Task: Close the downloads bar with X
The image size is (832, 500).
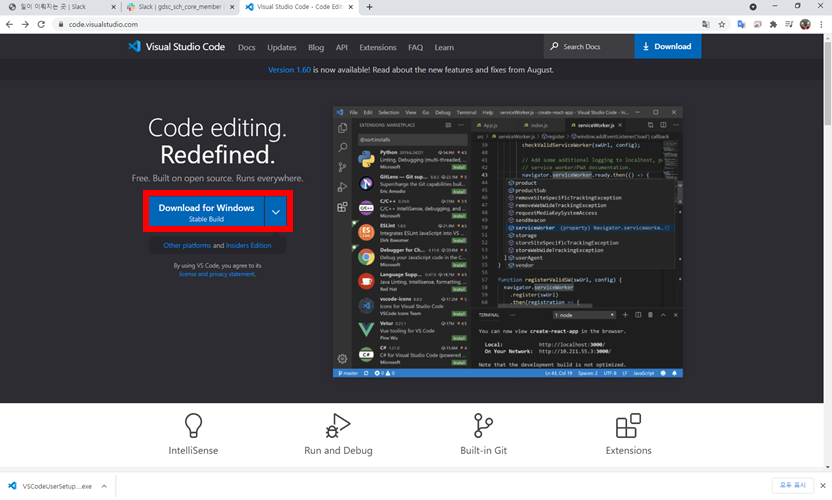Action: tap(823, 486)
